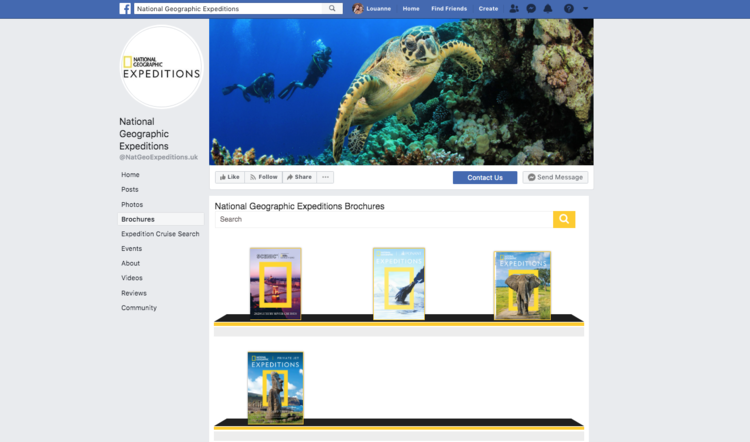The image size is (750, 442).
Task: Click the yellow brochure search button
Action: tap(564, 220)
